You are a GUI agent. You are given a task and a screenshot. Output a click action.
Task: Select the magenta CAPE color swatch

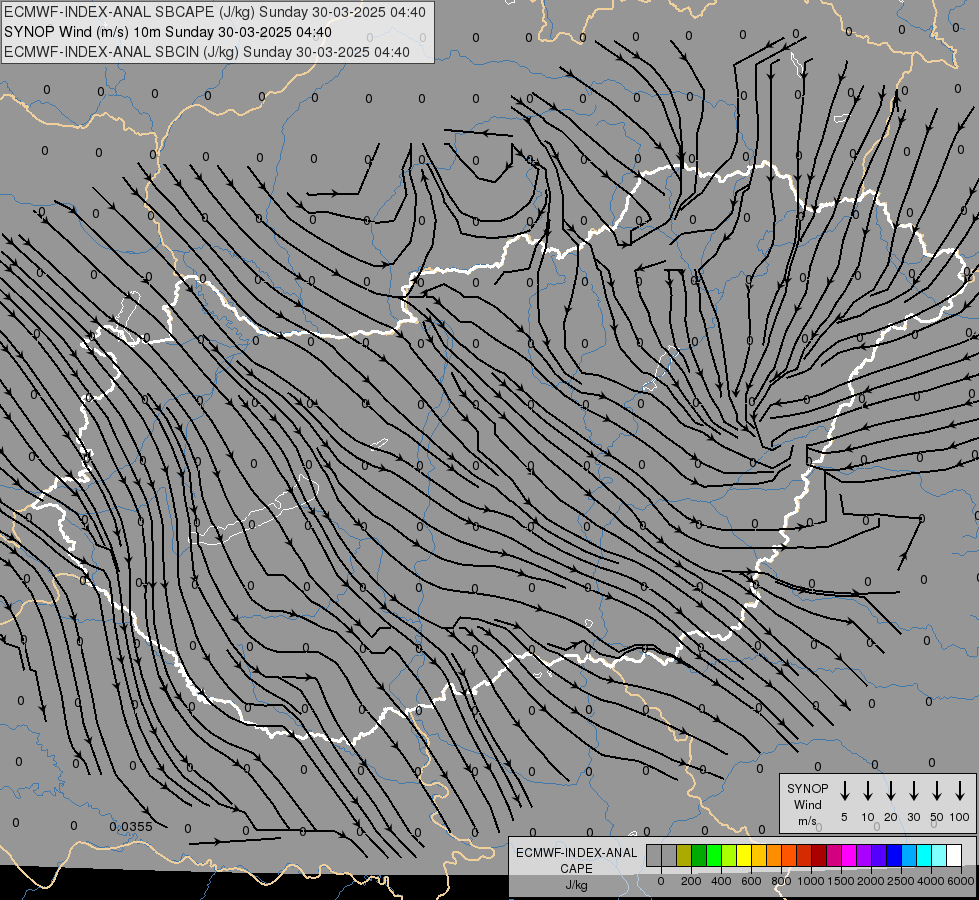(849, 855)
